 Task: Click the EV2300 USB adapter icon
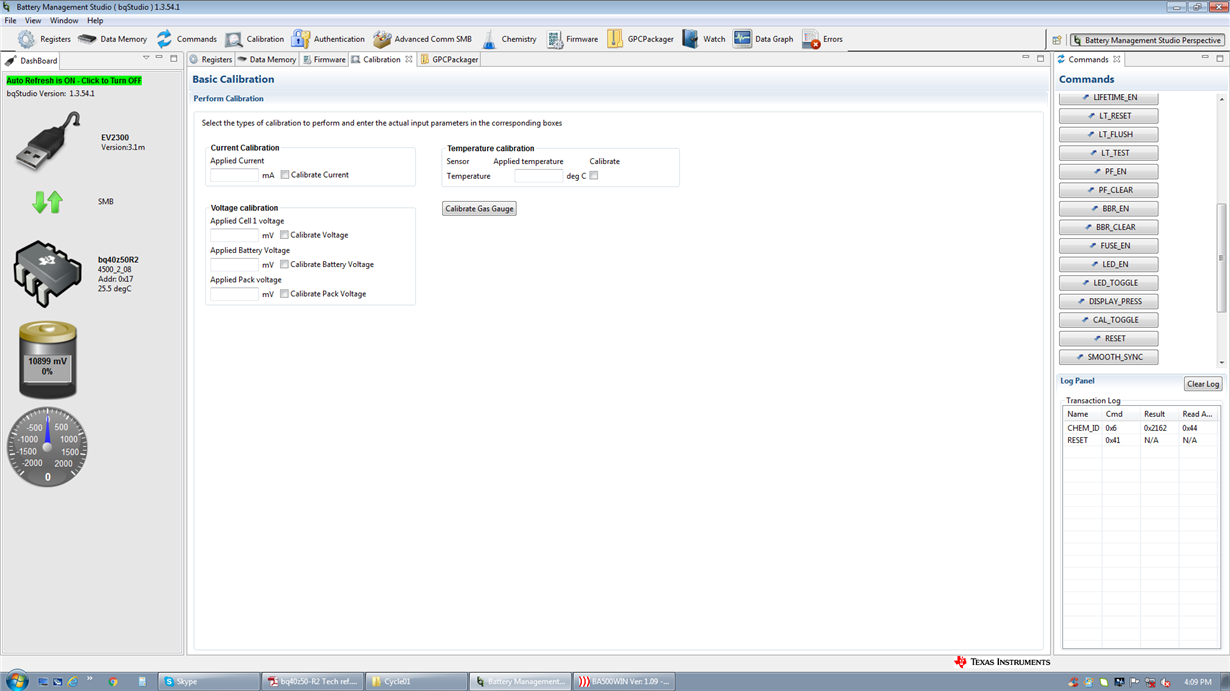coord(47,141)
